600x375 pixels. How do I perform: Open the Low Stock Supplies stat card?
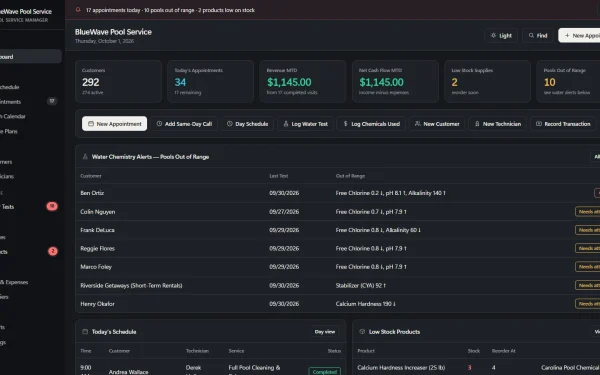(x=487, y=81)
